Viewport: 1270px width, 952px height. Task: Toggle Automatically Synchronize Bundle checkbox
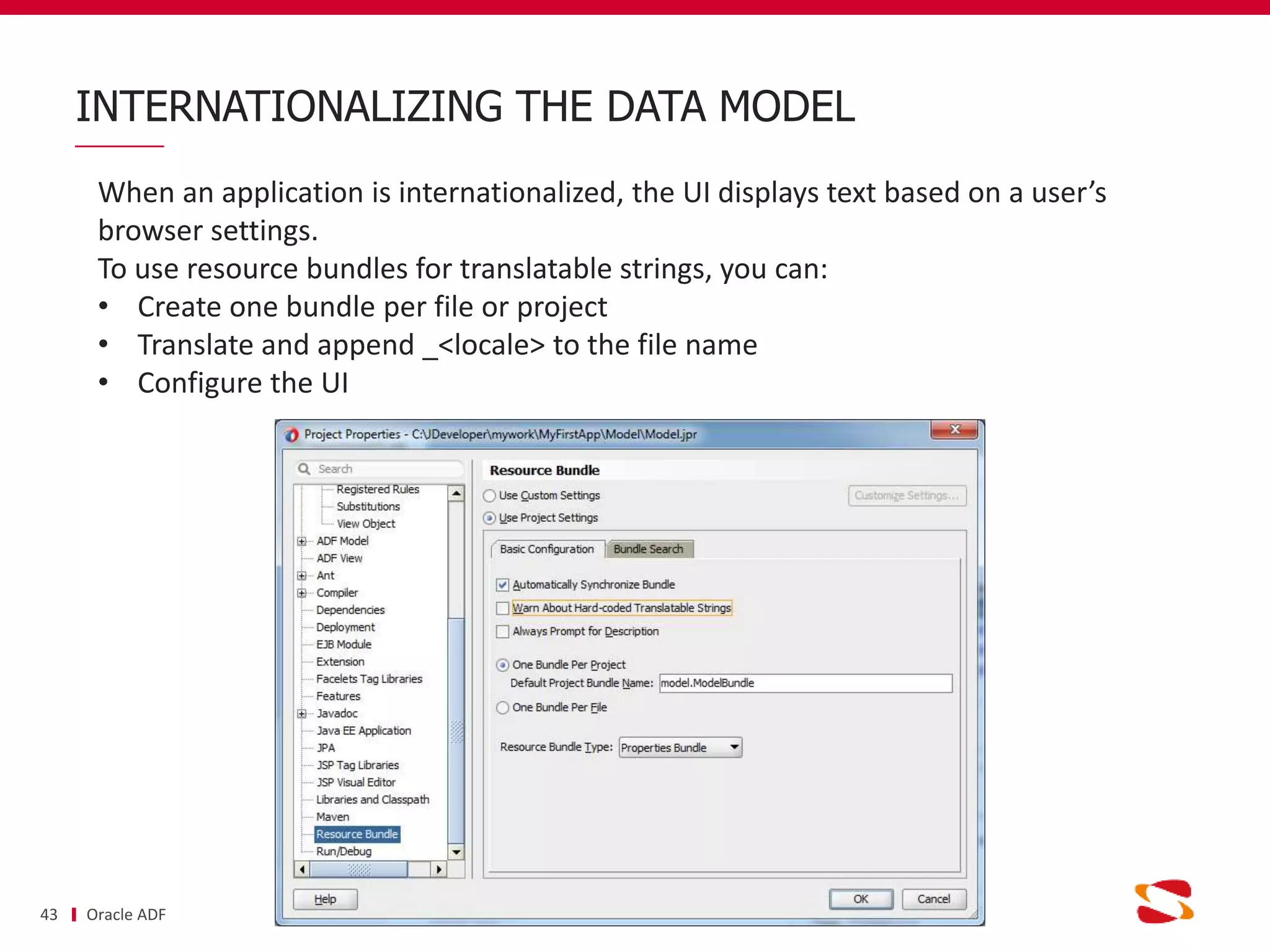pos(503,585)
